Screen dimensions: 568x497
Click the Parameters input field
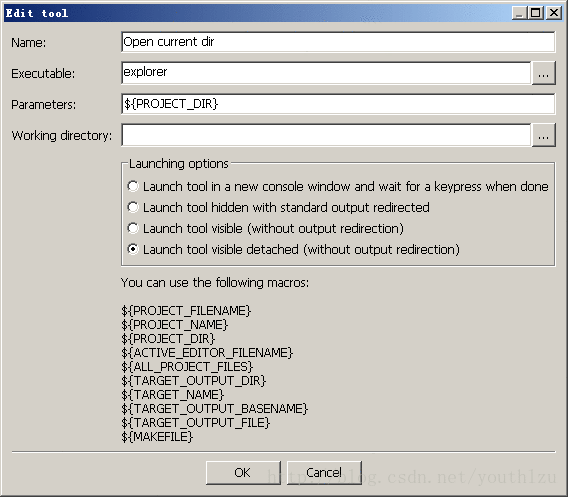point(338,104)
